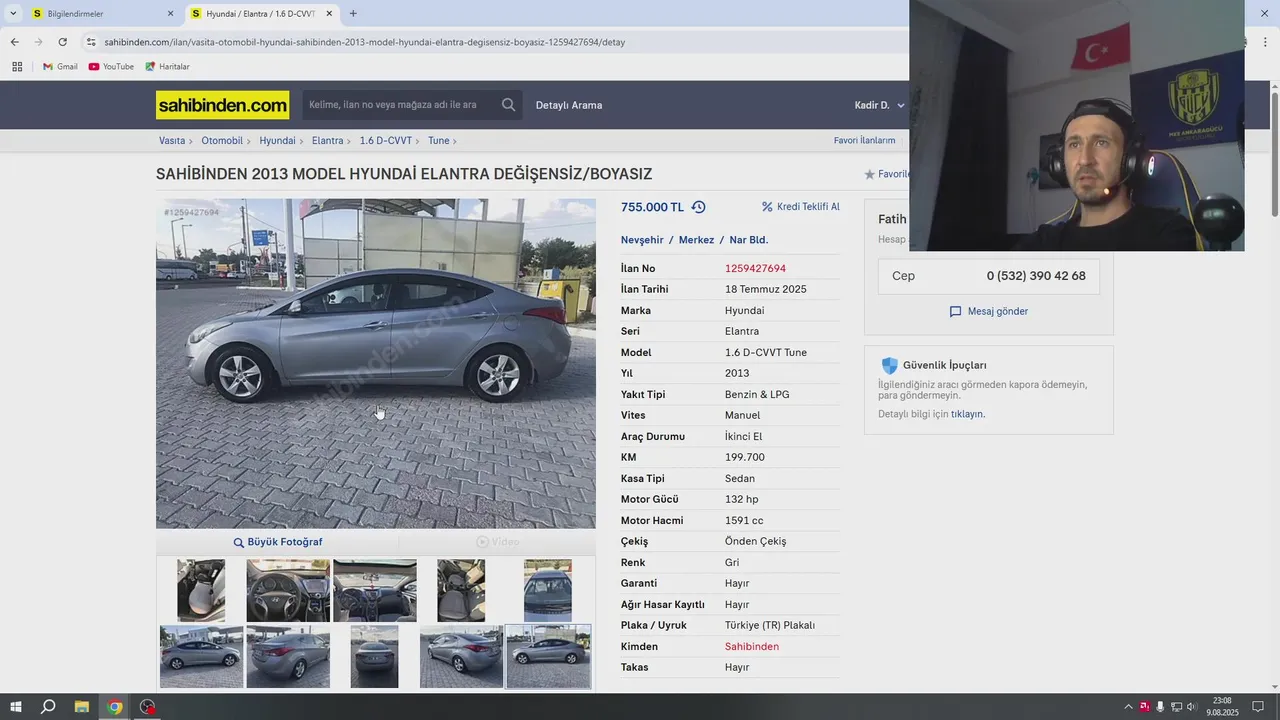Click the Hyundai breadcrumb

(277, 141)
